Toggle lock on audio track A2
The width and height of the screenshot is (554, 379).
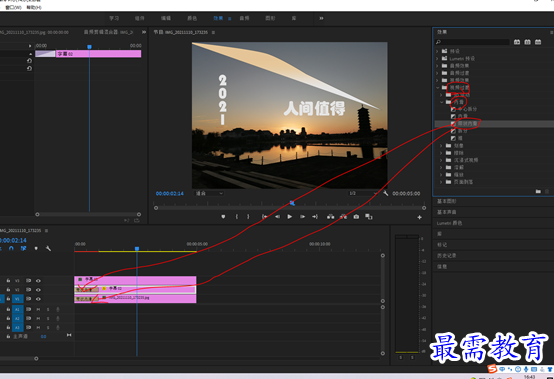[x=8, y=319]
